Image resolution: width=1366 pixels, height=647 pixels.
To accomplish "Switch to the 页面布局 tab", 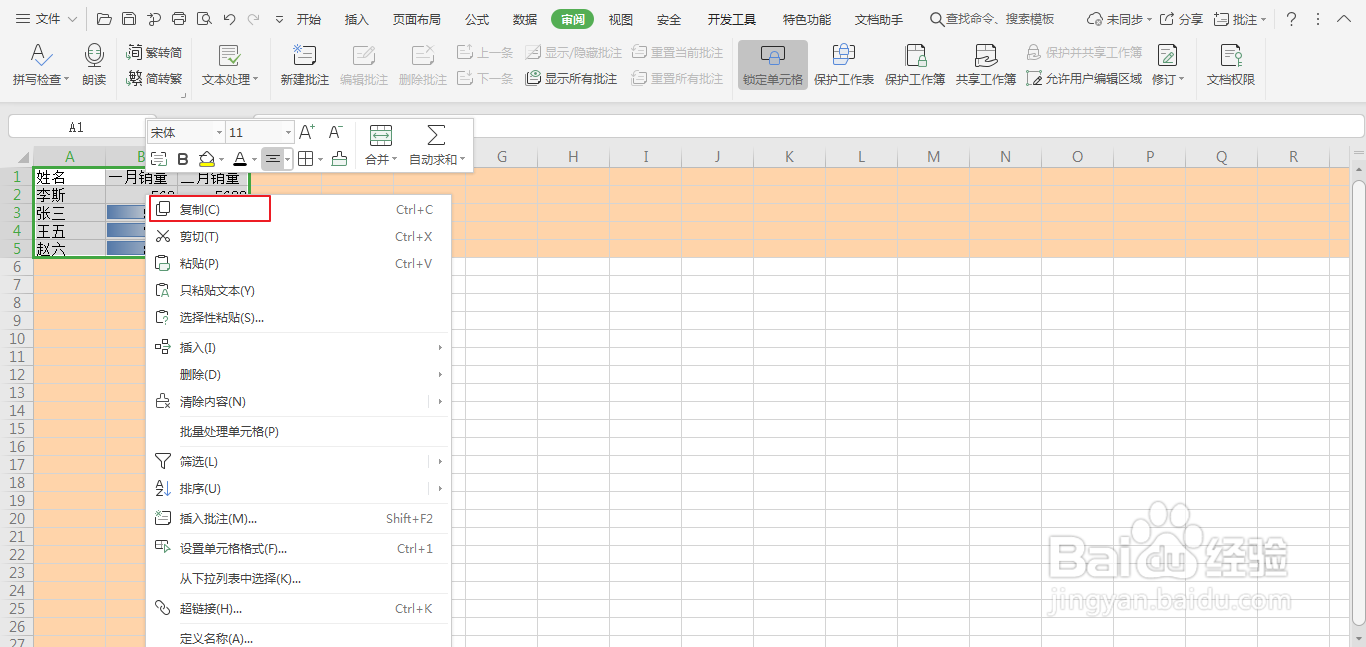I will (x=416, y=19).
